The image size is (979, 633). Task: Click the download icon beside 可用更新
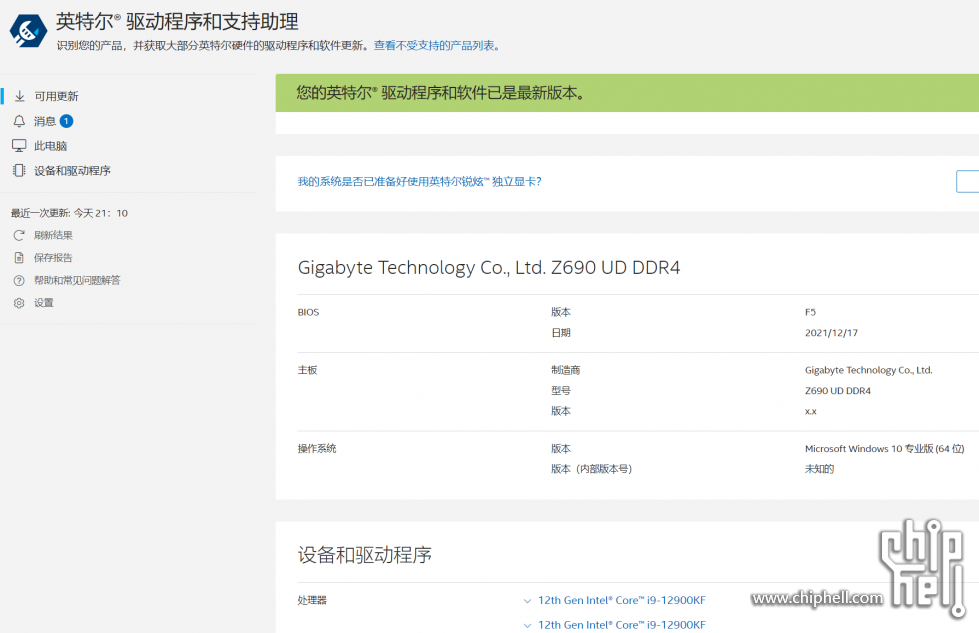tap(19, 96)
